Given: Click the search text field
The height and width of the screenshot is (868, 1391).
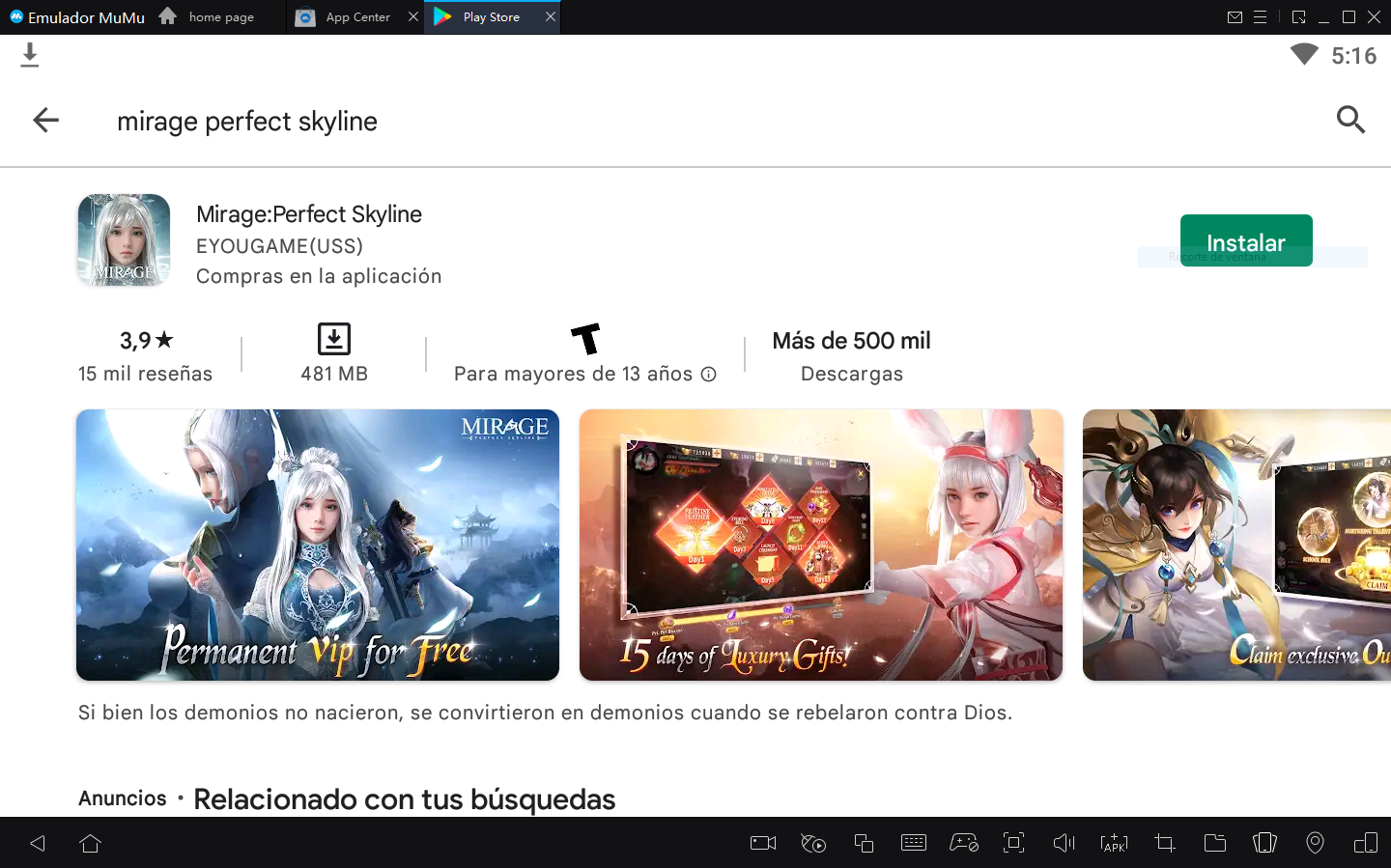Looking at the screenshot, I should pos(676,122).
